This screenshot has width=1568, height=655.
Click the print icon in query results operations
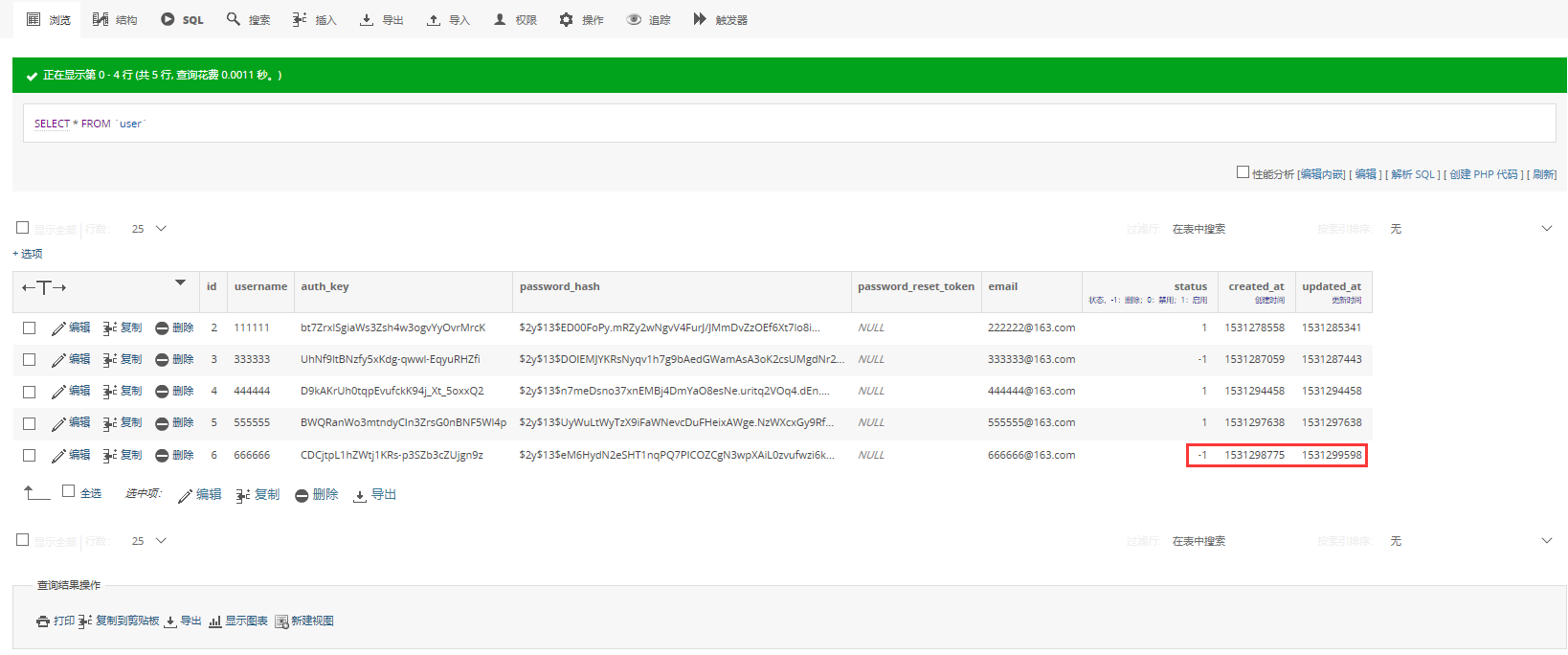coord(43,621)
